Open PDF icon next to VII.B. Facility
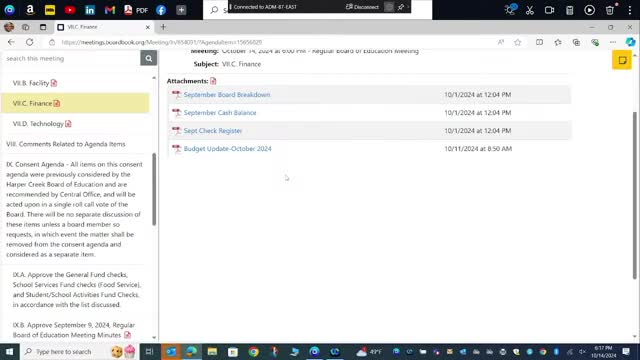Viewport: 640px width, 360px height. point(54,83)
